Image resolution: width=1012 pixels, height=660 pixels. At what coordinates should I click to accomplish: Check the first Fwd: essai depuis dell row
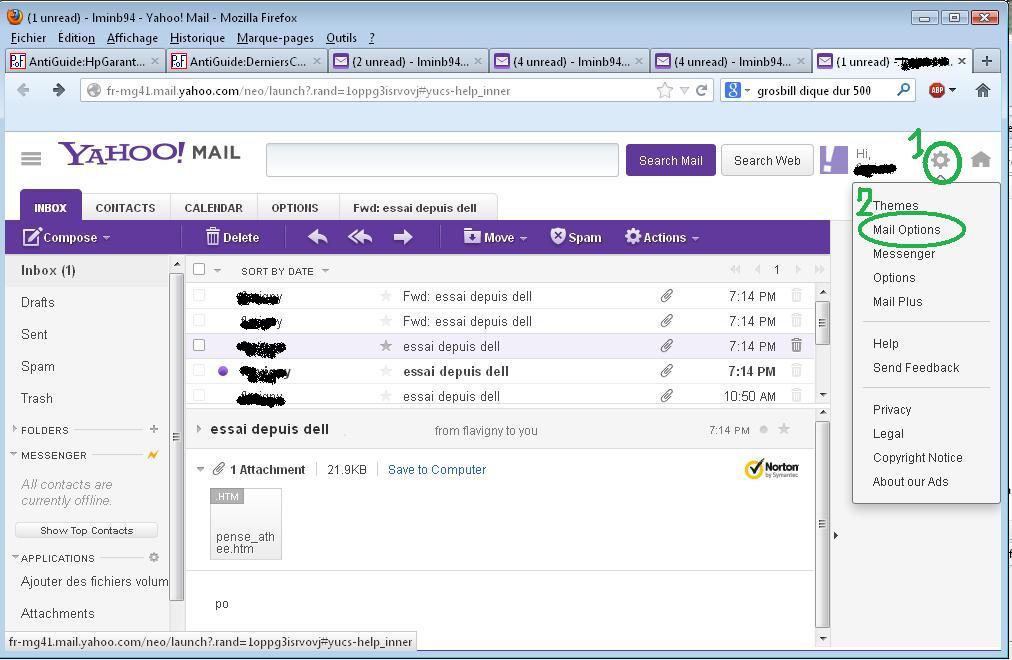point(199,295)
